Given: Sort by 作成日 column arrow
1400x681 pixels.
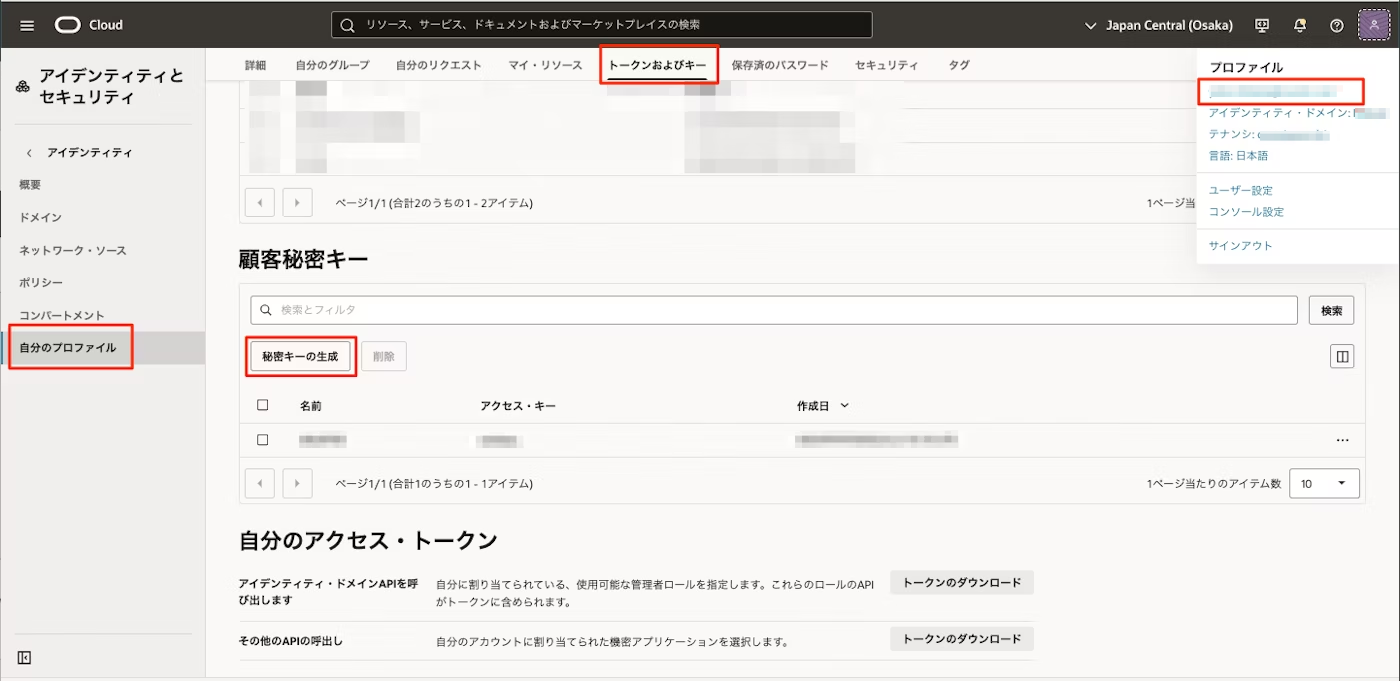Looking at the screenshot, I should [x=845, y=406].
